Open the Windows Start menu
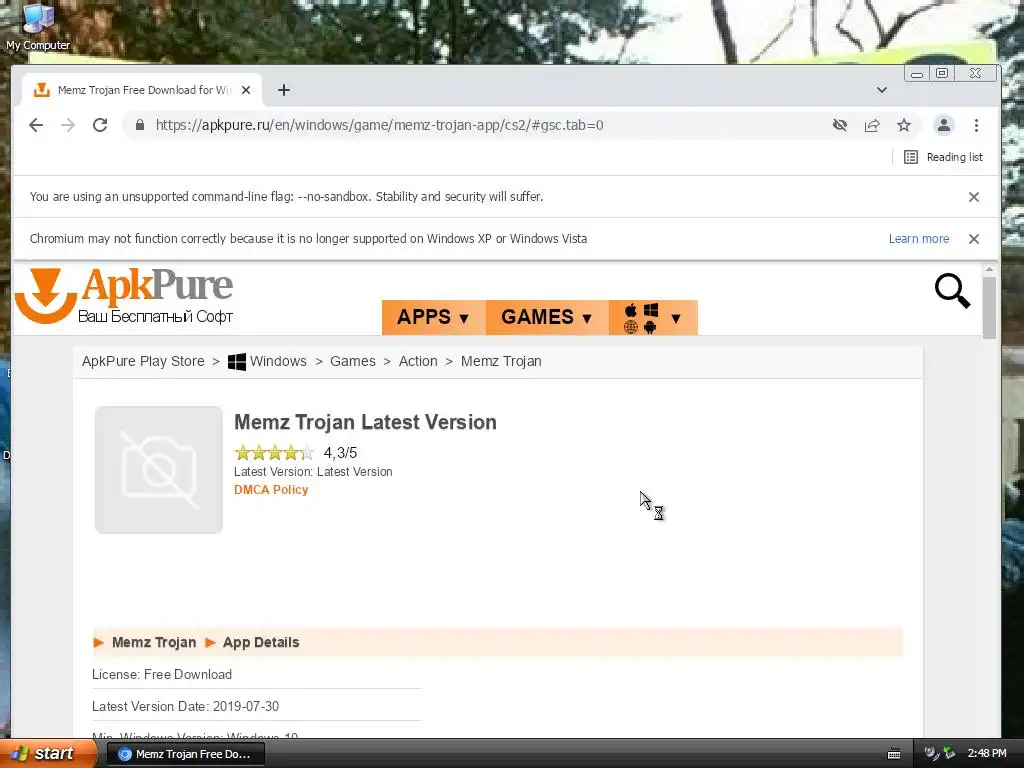The image size is (1024, 768). pyautogui.click(x=48, y=753)
